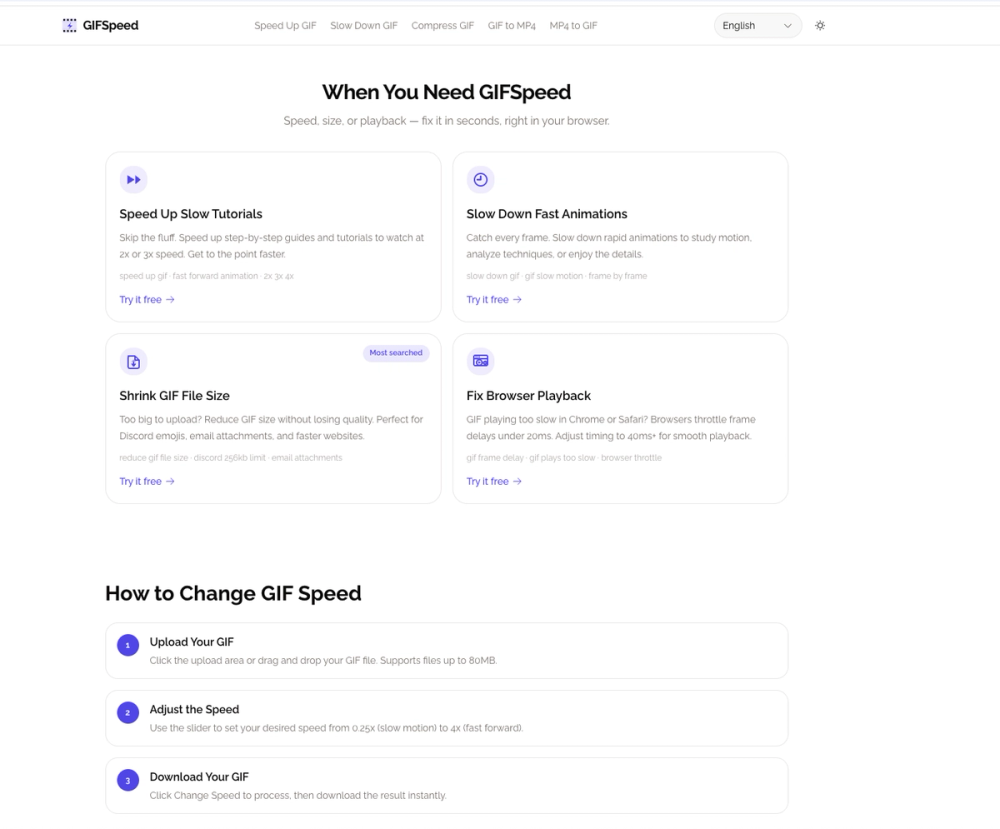This screenshot has width=1000, height=829.
Task: Click Try it free under Slow Down Fast Animations
Action: [494, 299]
